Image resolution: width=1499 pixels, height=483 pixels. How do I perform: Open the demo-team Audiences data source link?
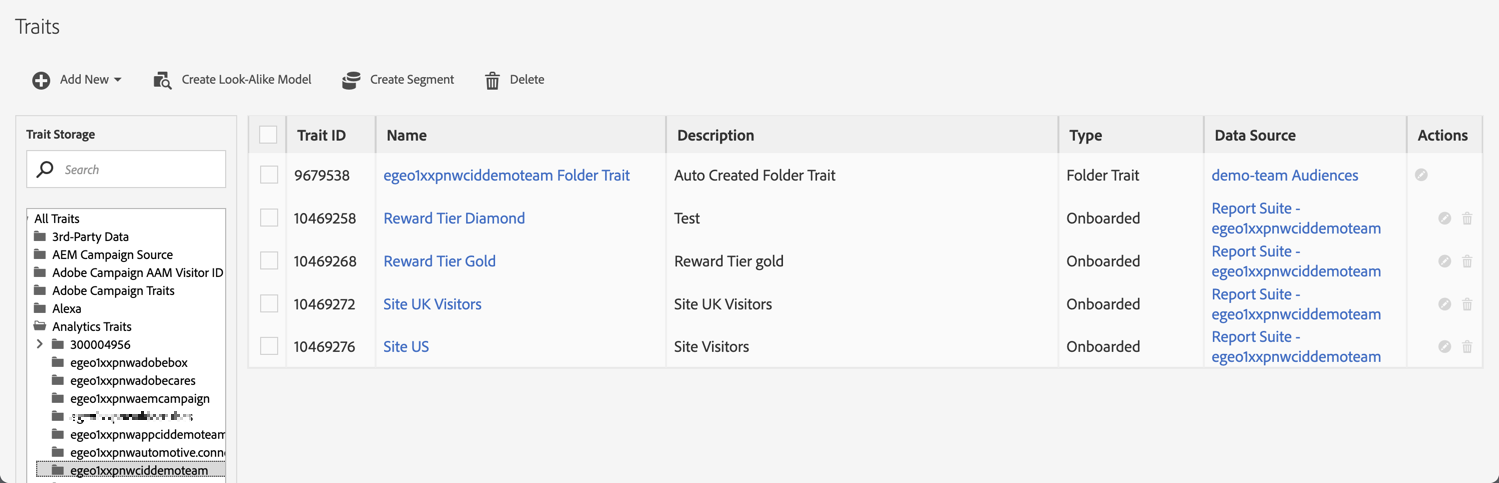(x=1284, y=175)
